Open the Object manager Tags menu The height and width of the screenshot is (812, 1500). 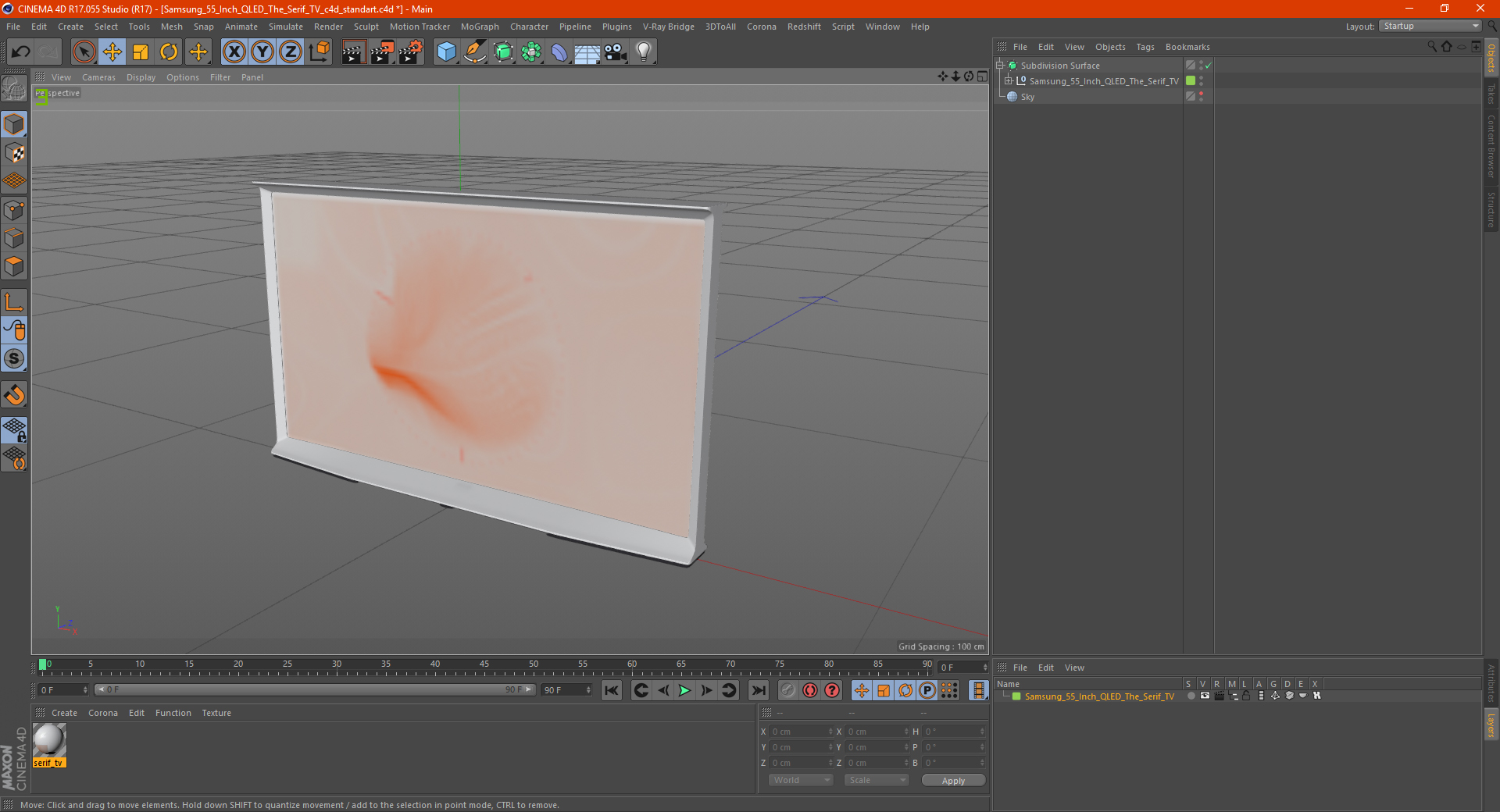(1145, 47)
